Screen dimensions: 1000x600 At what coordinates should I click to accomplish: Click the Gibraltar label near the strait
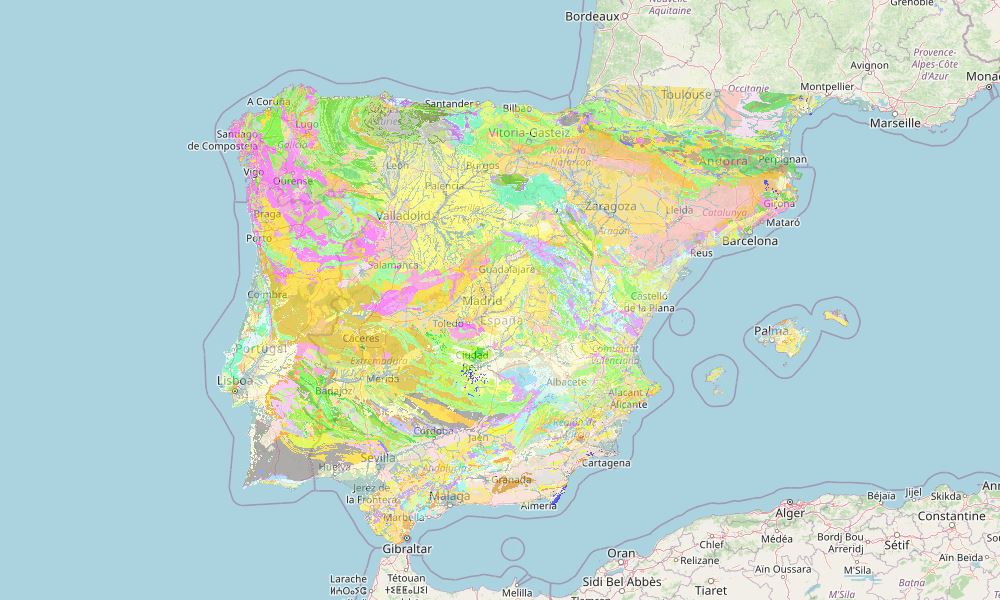[x=408, y=549]
